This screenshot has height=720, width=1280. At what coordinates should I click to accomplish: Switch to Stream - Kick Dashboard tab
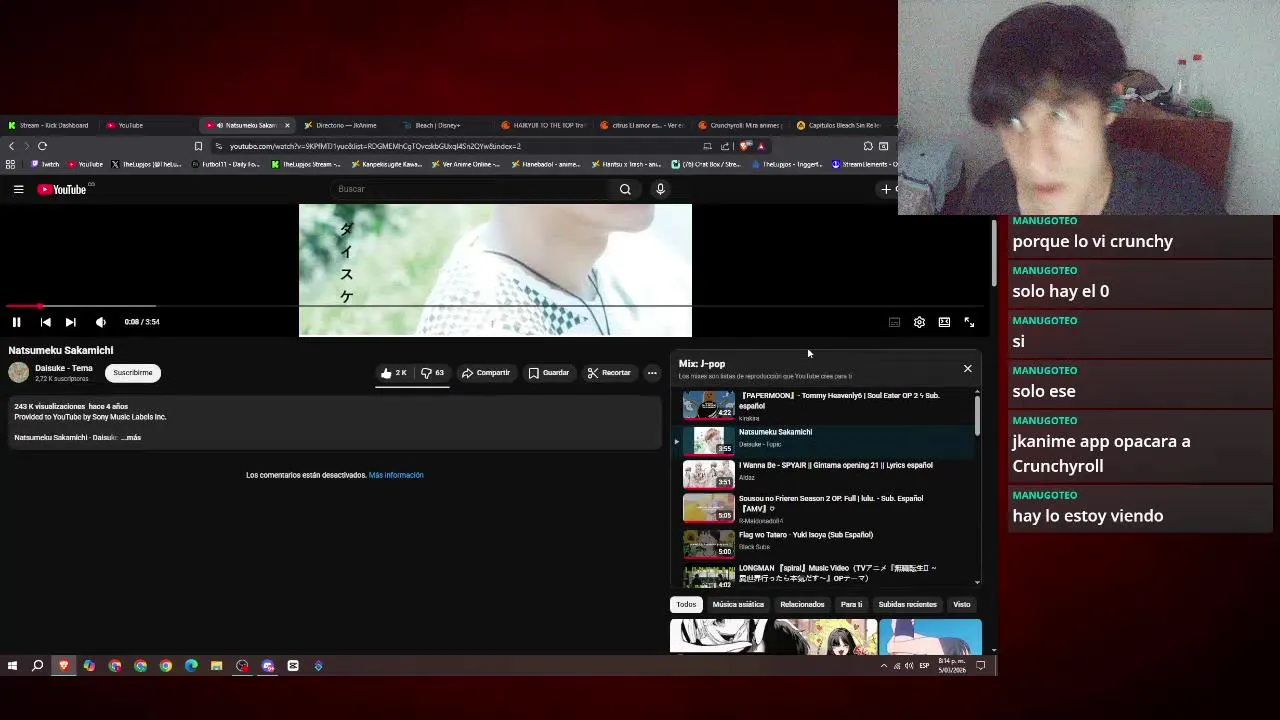point(49,125)
